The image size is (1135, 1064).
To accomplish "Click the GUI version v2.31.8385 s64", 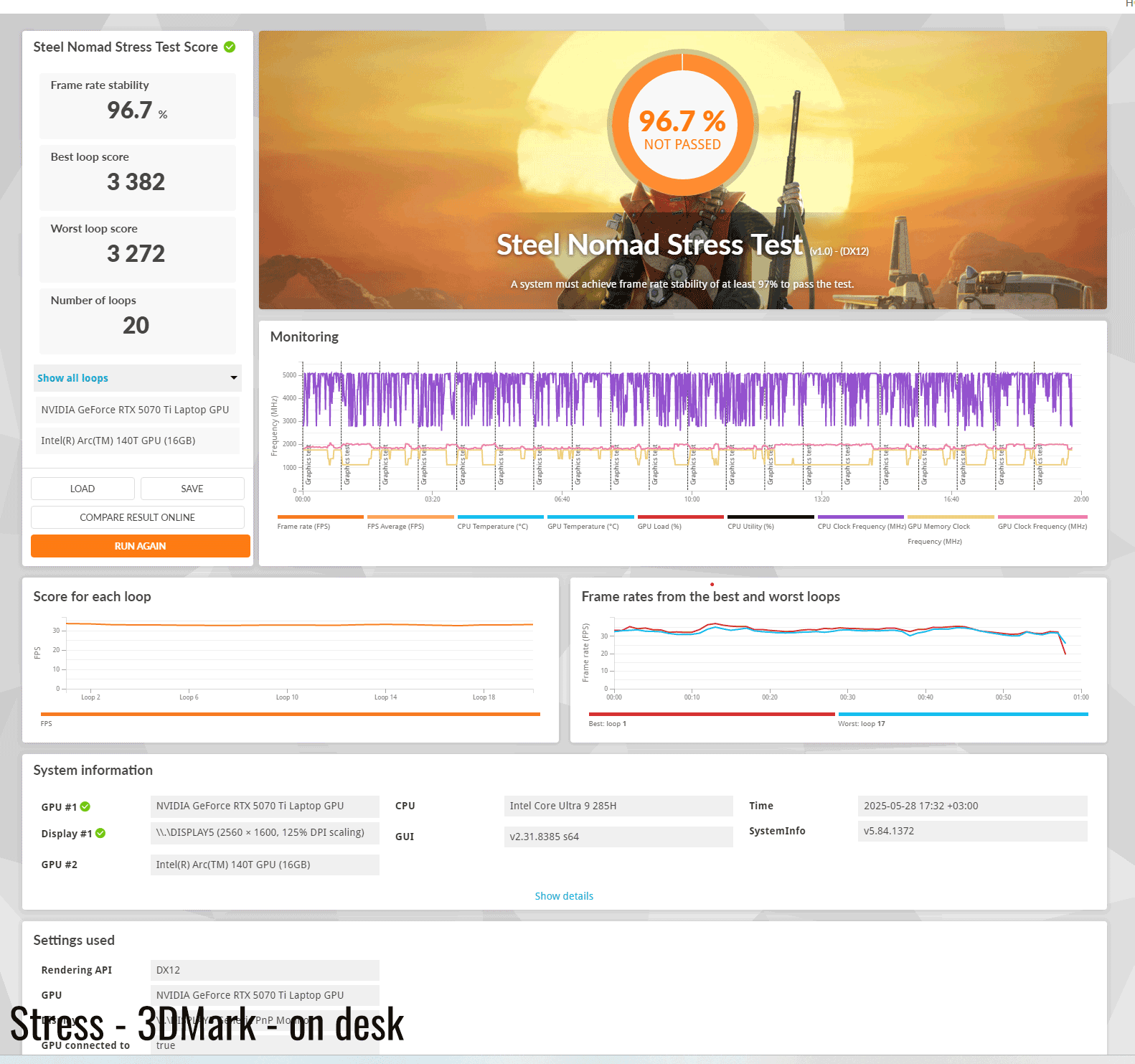I will pyautogui.click(x=618, y=837).
